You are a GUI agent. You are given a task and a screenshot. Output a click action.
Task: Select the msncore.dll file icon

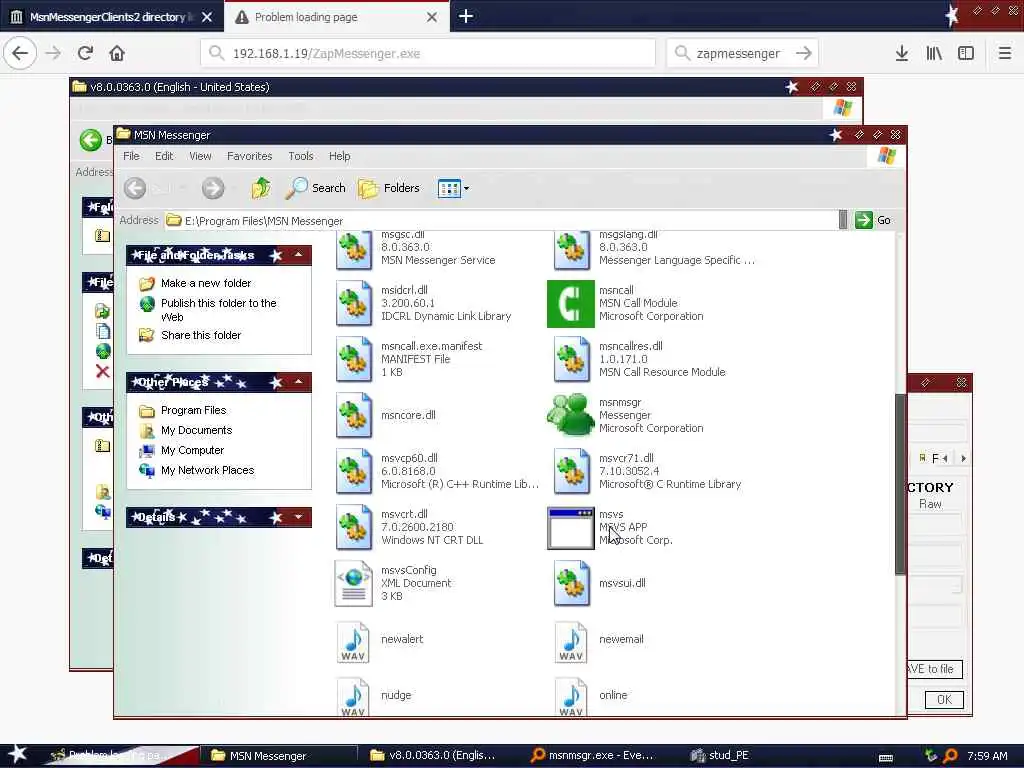click(x=353, y=415)
